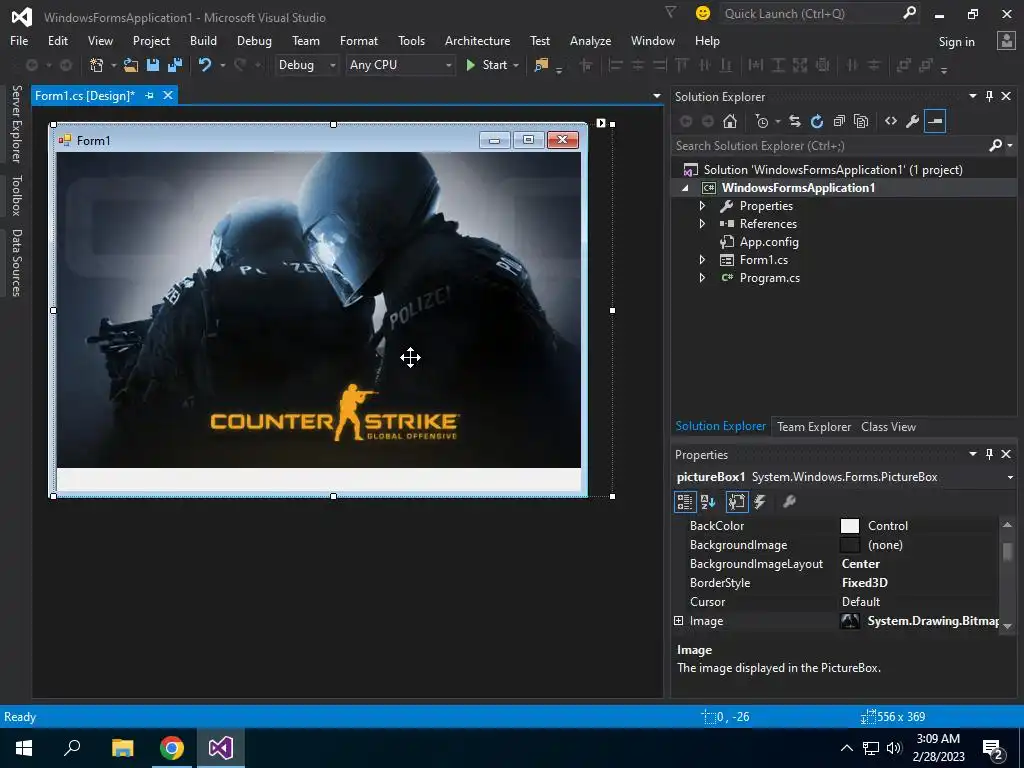
Task: Click the pin icon on Form1.cs tab
Action: tap(150, 95)
